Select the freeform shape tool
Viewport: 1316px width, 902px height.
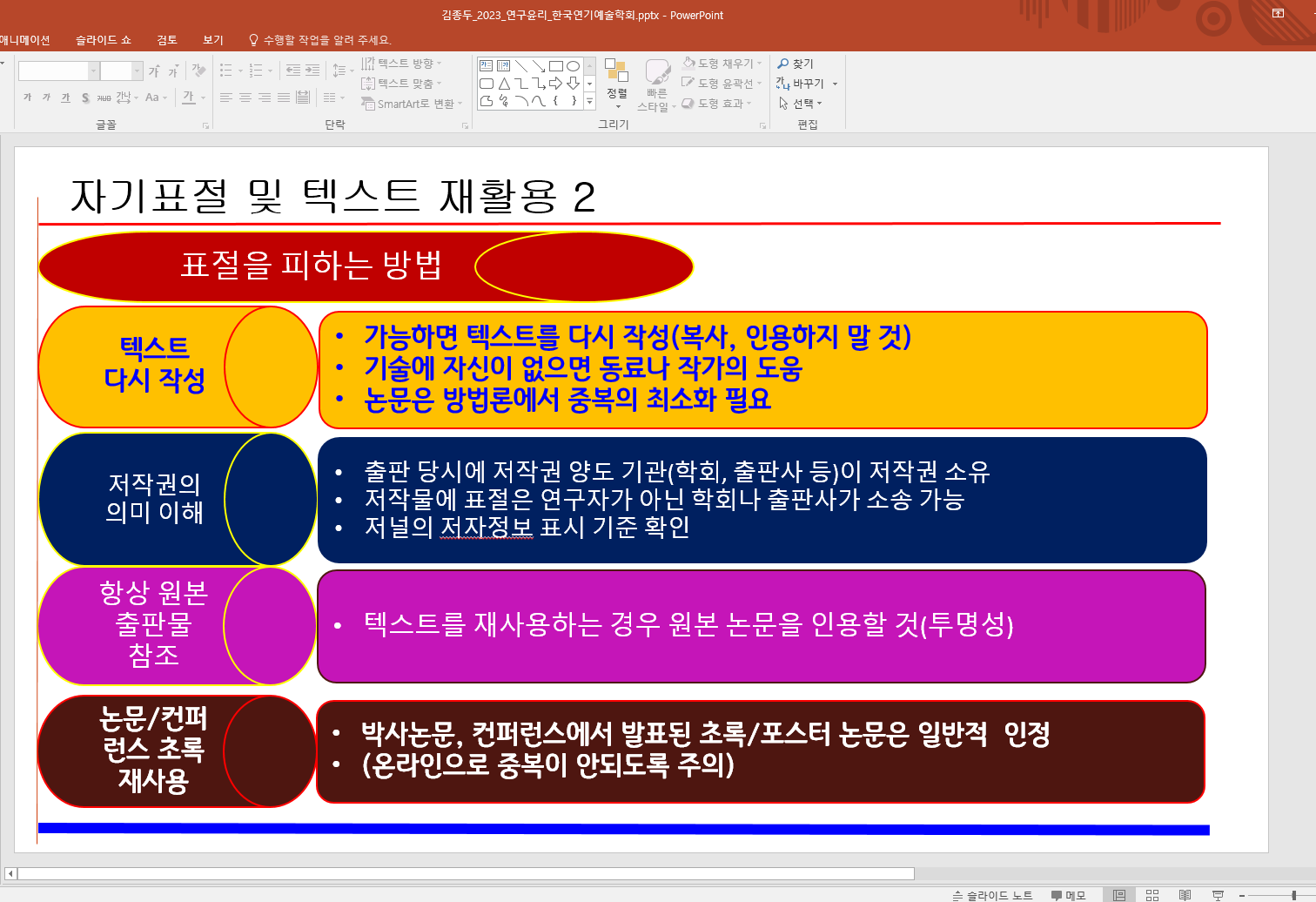pos(486,100)
